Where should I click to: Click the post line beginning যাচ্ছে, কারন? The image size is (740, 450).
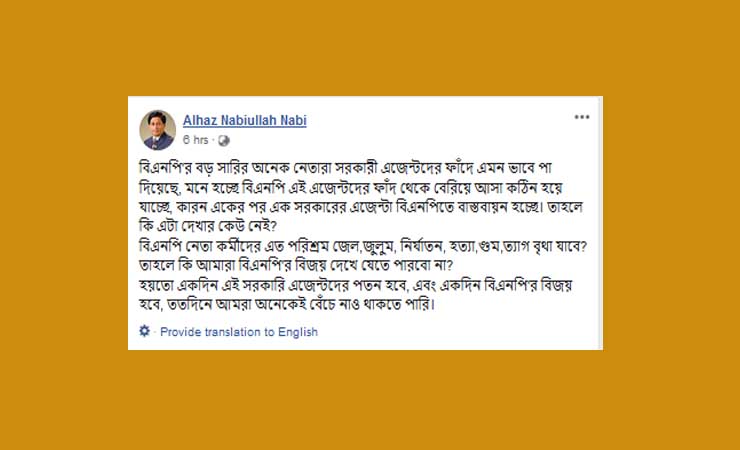pos(361,208)
